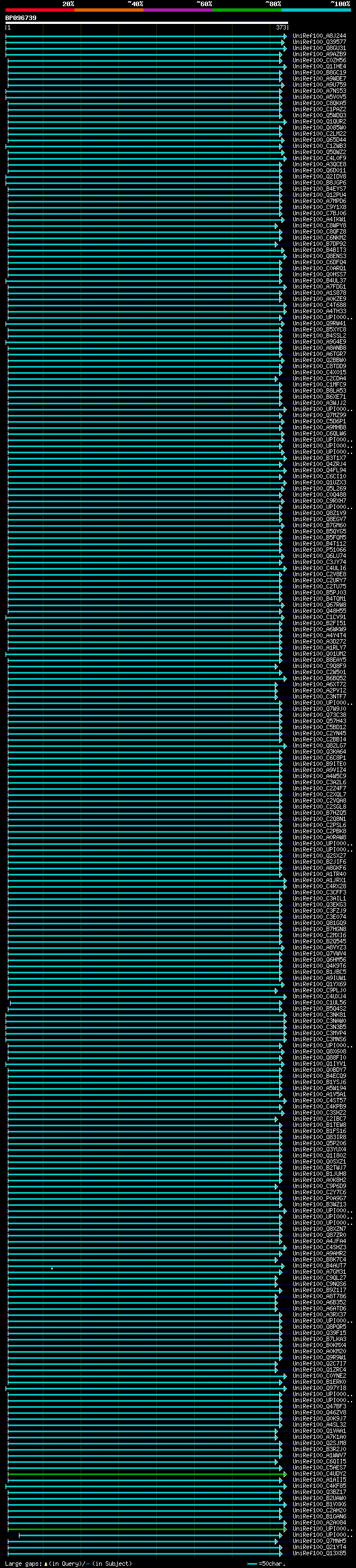Click the UniRef100_C3MNS6 label
Screen dimensions: 356x1568
(x=319, y=1039)
